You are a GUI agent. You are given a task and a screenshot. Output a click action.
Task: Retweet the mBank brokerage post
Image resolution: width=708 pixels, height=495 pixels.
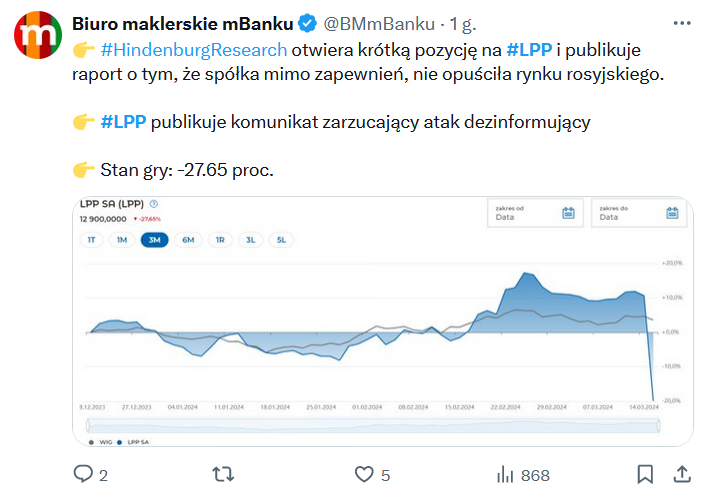click(x=226, y=474)
